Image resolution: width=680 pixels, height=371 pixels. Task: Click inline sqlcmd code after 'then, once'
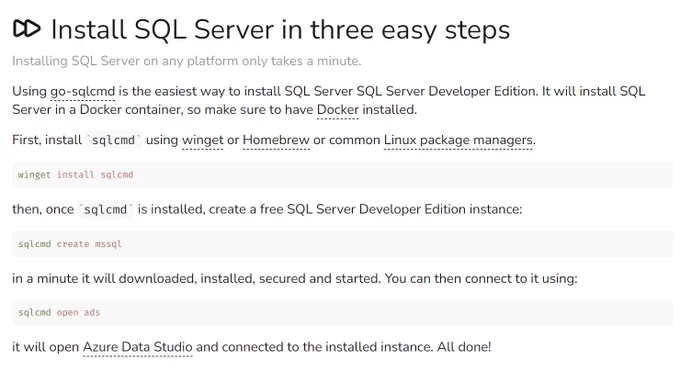click(106, 210)
